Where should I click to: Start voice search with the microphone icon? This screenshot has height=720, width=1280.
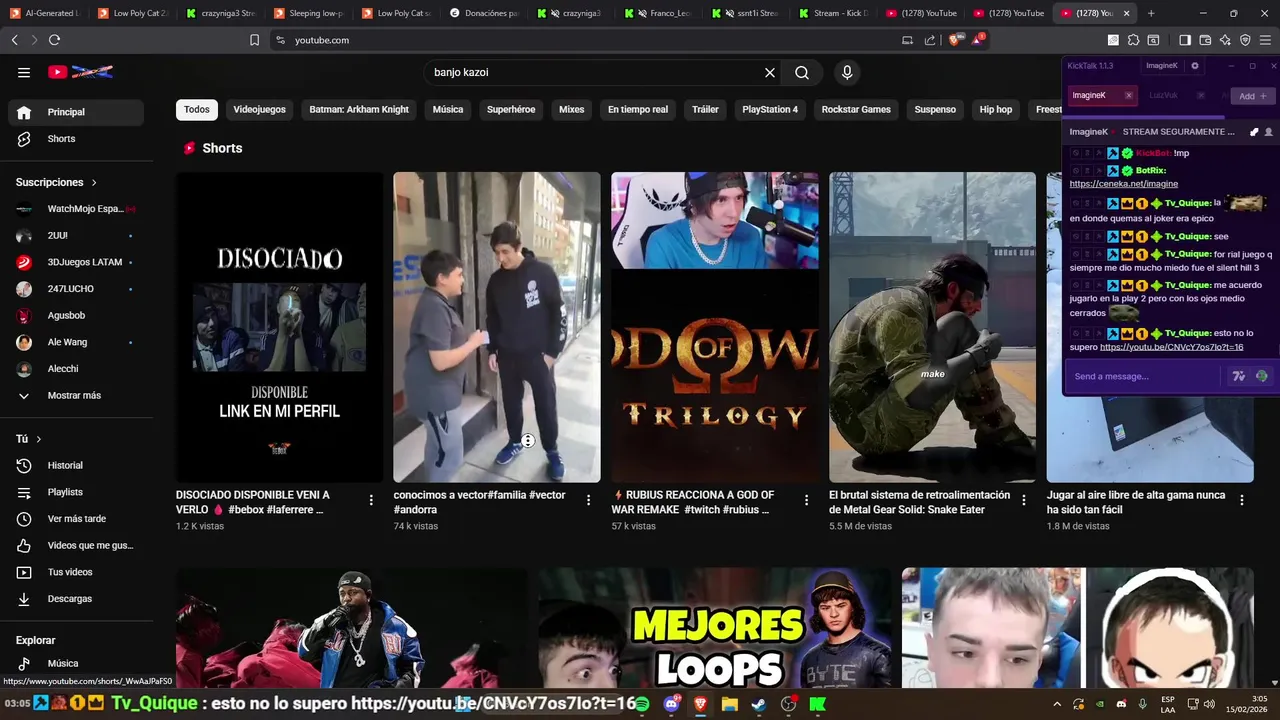pyautogui.click(x=847, y=72)
